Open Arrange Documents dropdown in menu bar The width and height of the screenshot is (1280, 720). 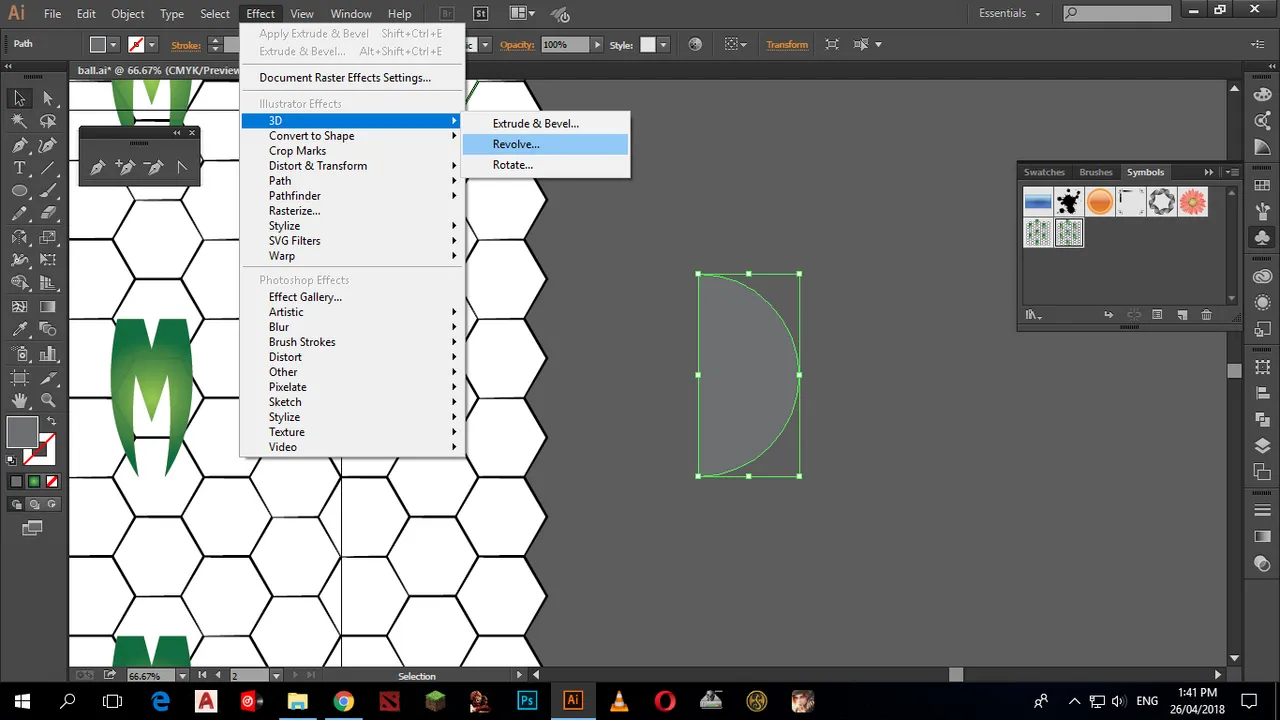(x=521, y=14)
